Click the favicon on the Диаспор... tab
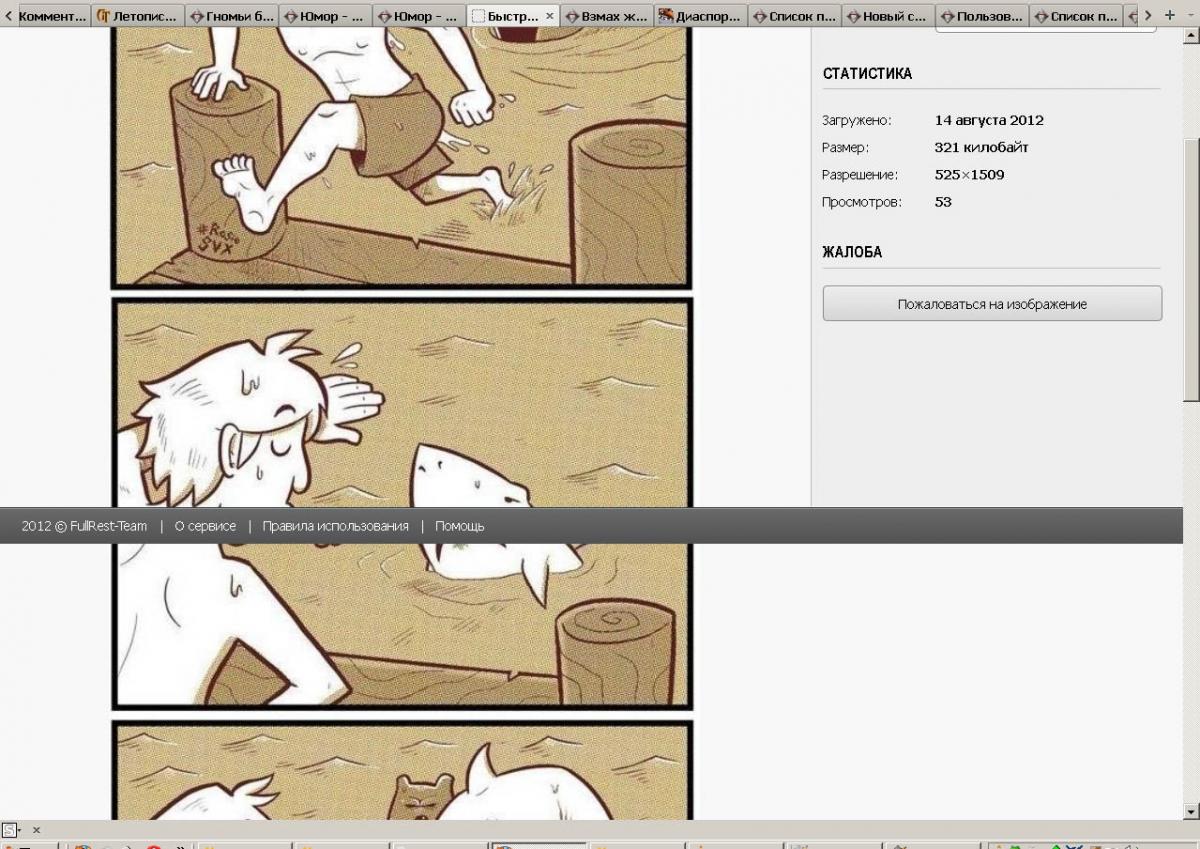Viewport: 1200px width, 849px height. 666,16
